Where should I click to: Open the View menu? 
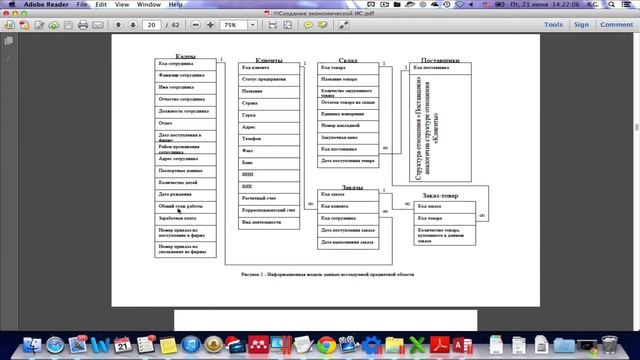[x=122, y=4]
